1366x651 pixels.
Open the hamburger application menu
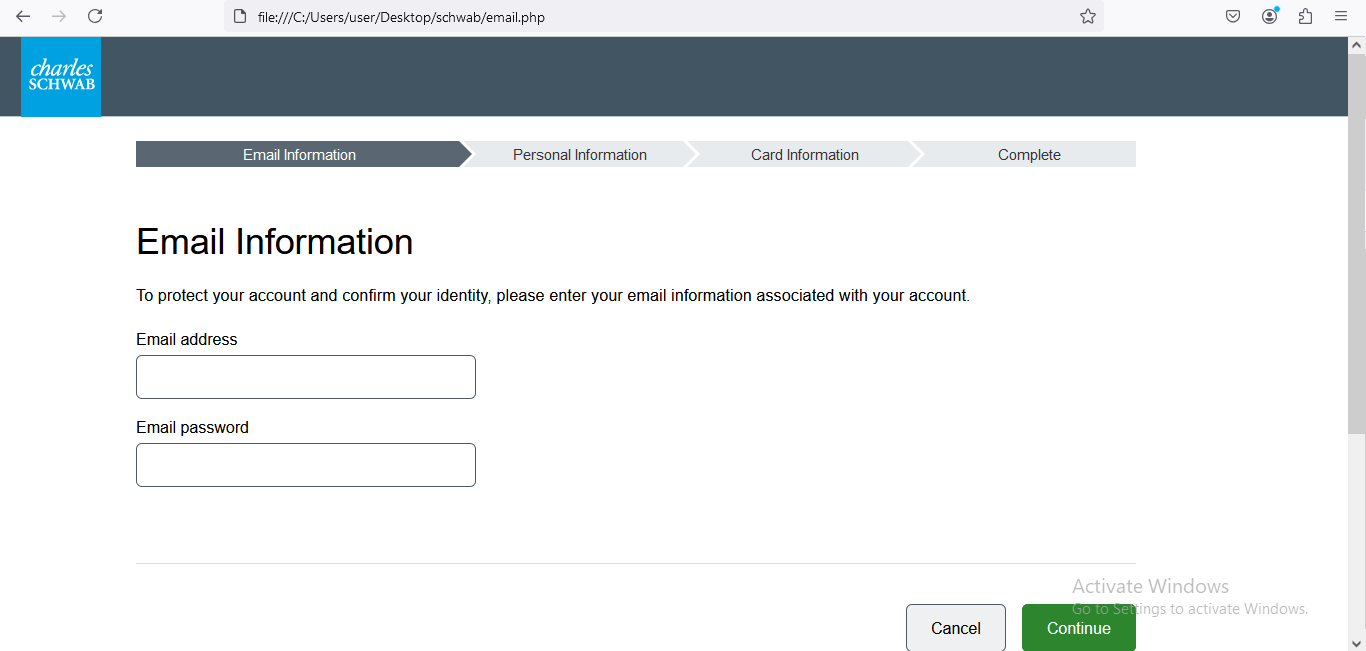(1341, 16)
